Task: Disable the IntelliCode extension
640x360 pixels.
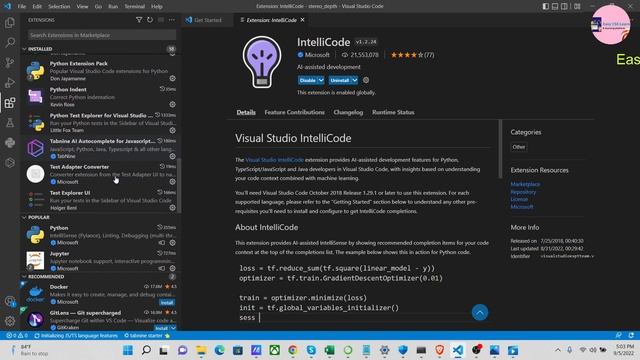Action: [x=308, y=80]
